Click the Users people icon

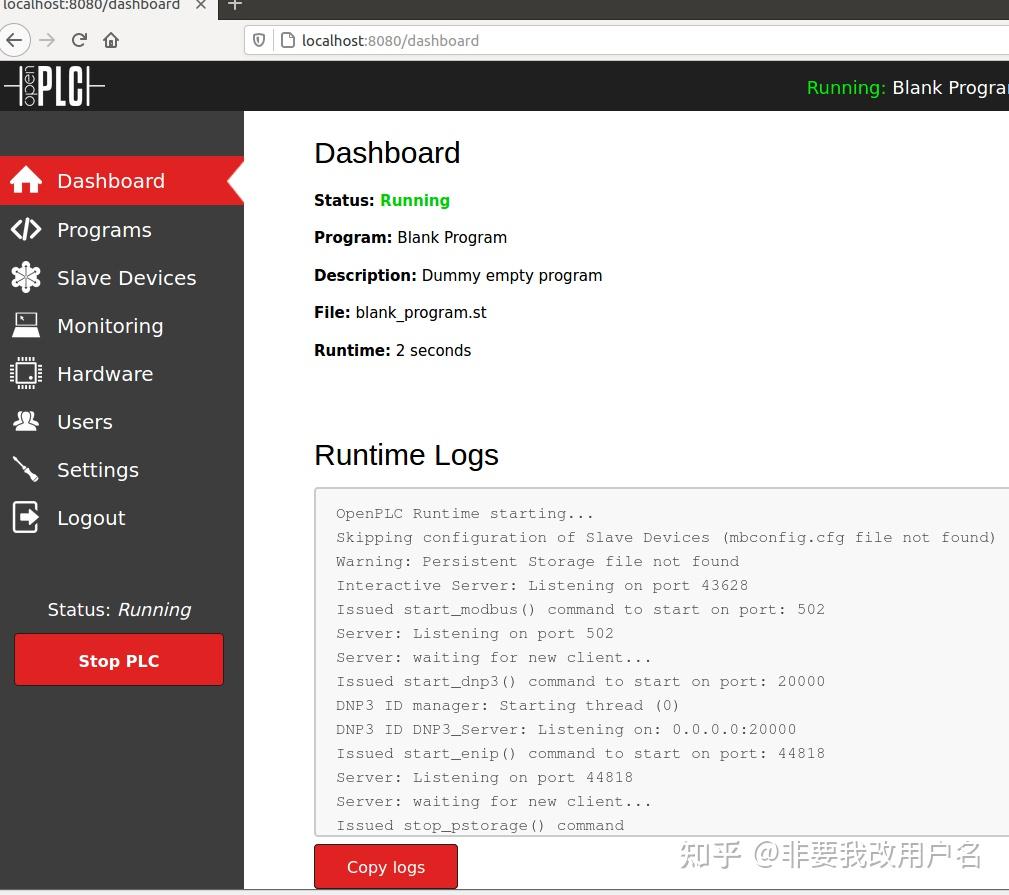pos(26,421)
